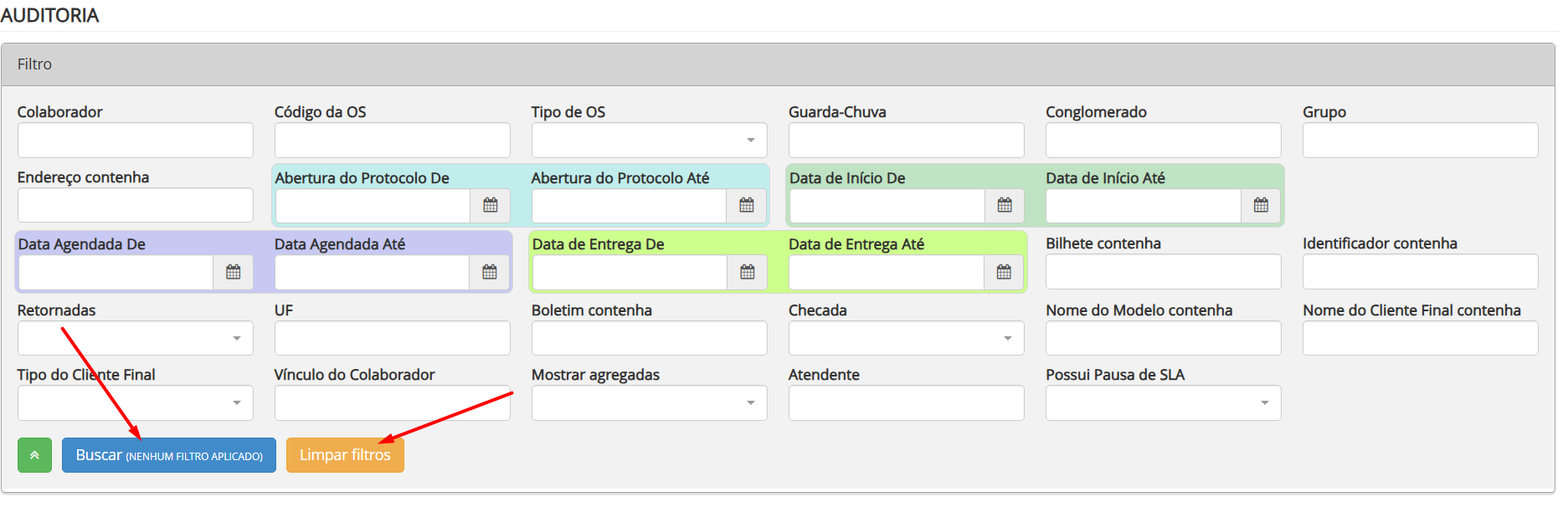Expand the Tipo de OS dropdown
1568x507 pixels.
pos(649,141)
